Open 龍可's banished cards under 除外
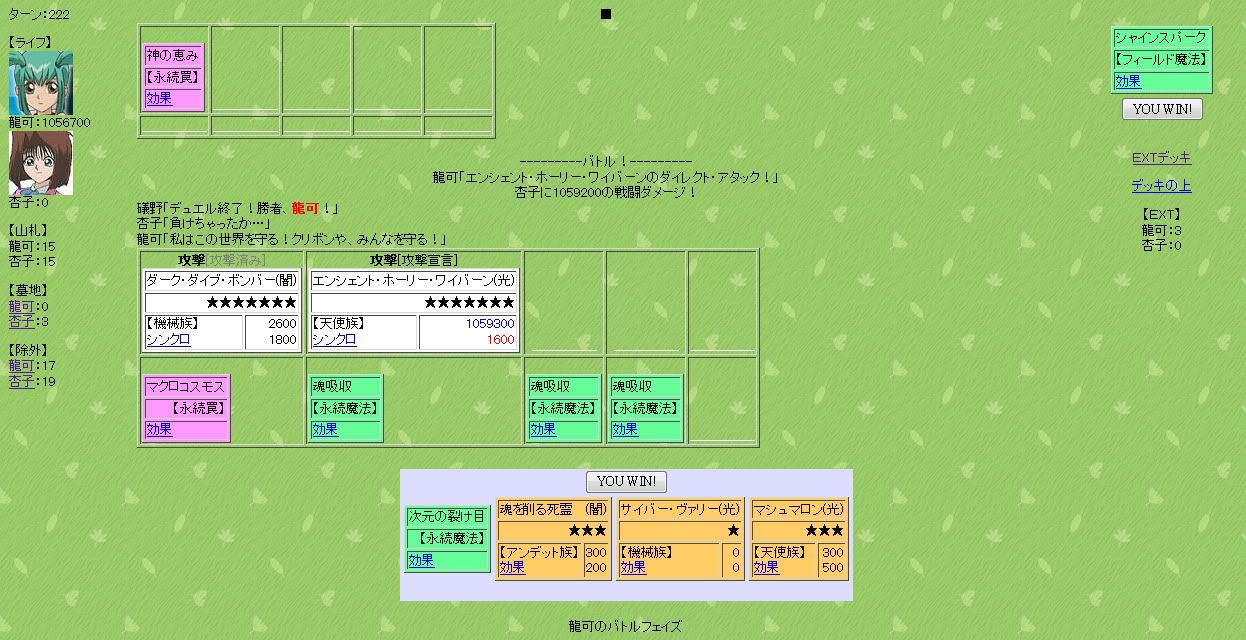 (21, 366)
